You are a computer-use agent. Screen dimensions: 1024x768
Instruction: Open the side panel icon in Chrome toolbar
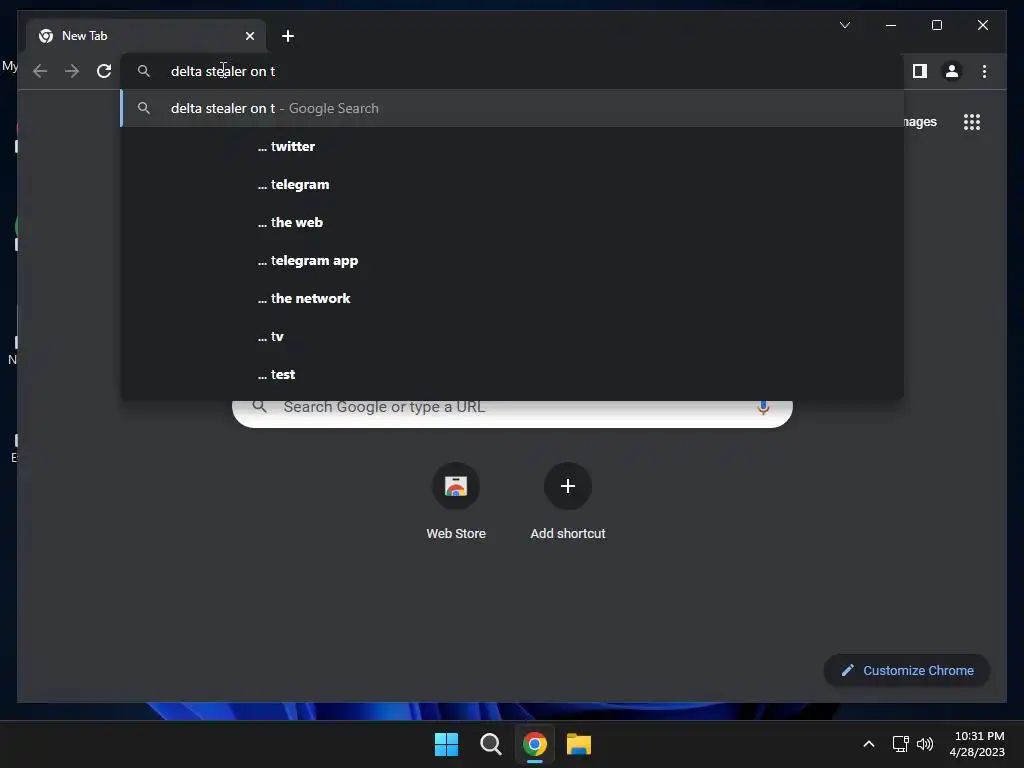point(920,71)
